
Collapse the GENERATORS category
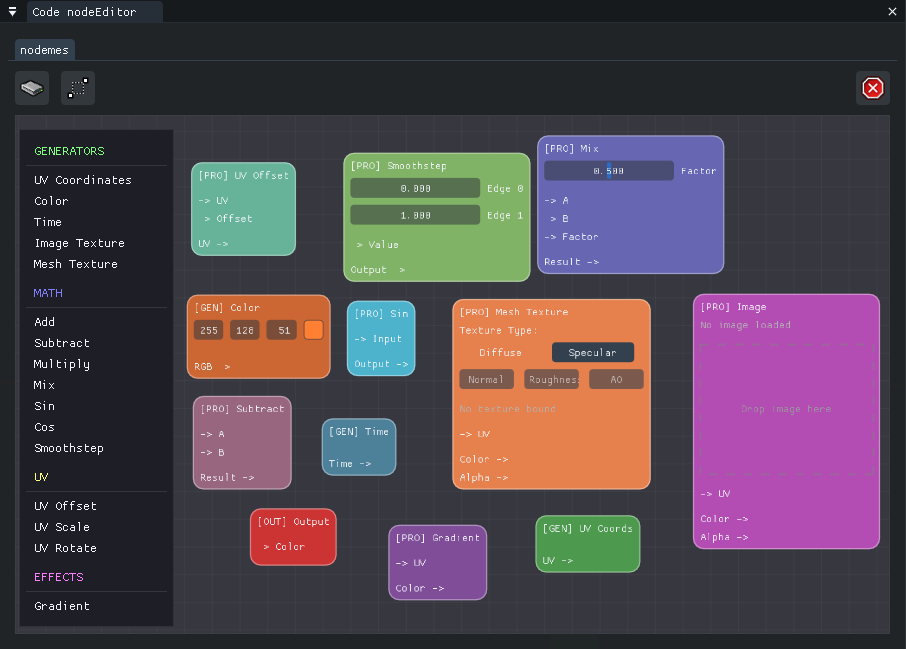click(68, 151)
